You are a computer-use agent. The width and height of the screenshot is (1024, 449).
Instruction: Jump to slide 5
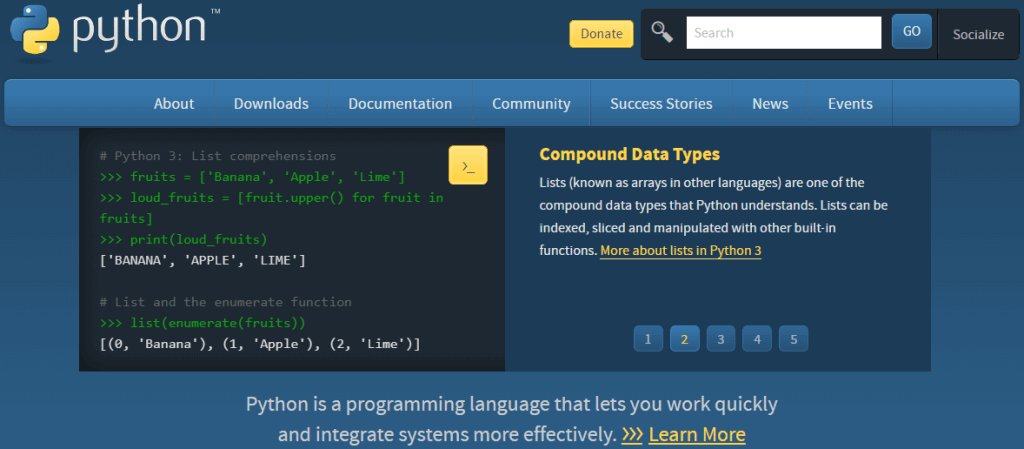[793, 339]
